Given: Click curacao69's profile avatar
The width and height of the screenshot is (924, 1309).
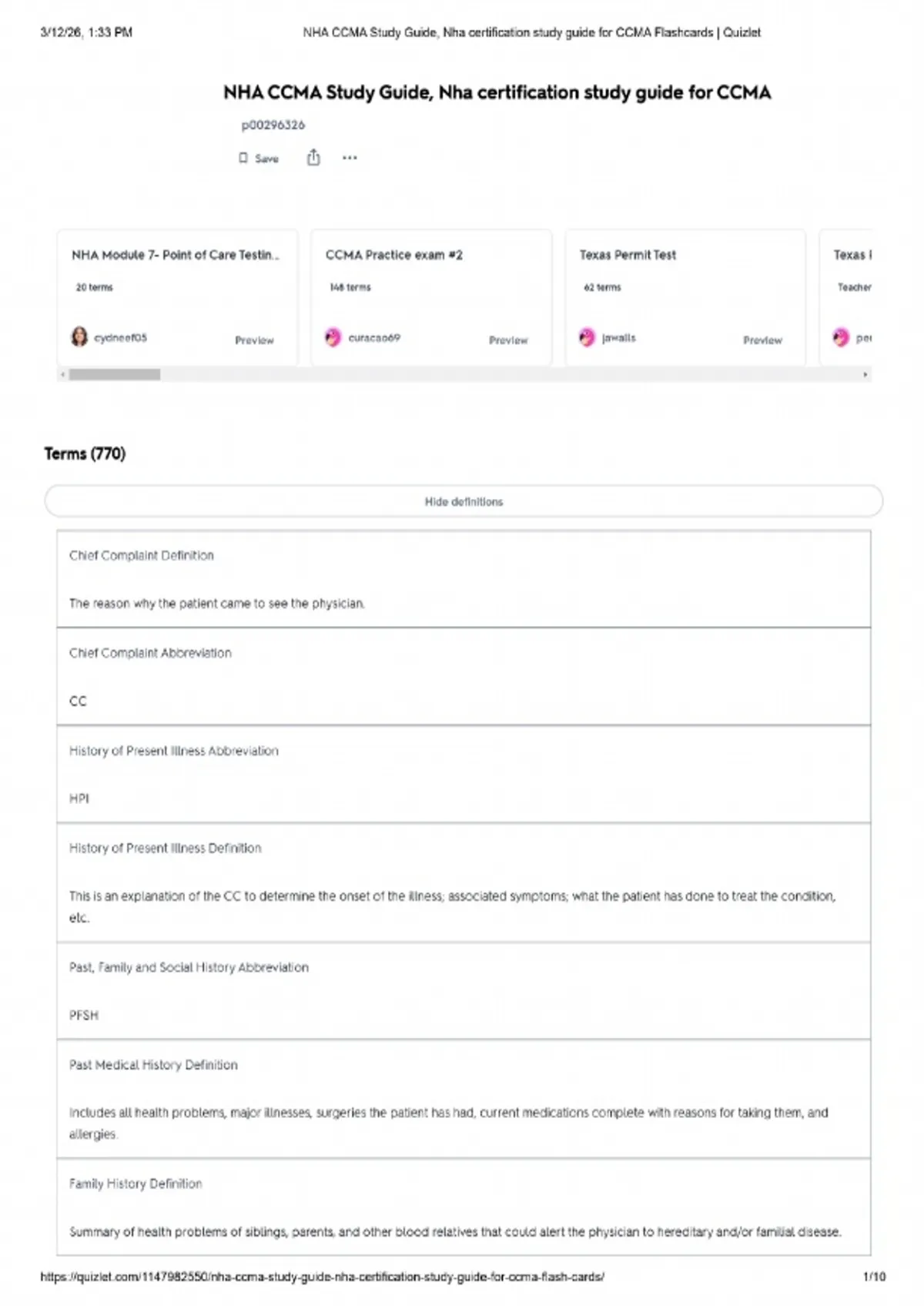Looking at the screenshot, I should click(333, 337).
